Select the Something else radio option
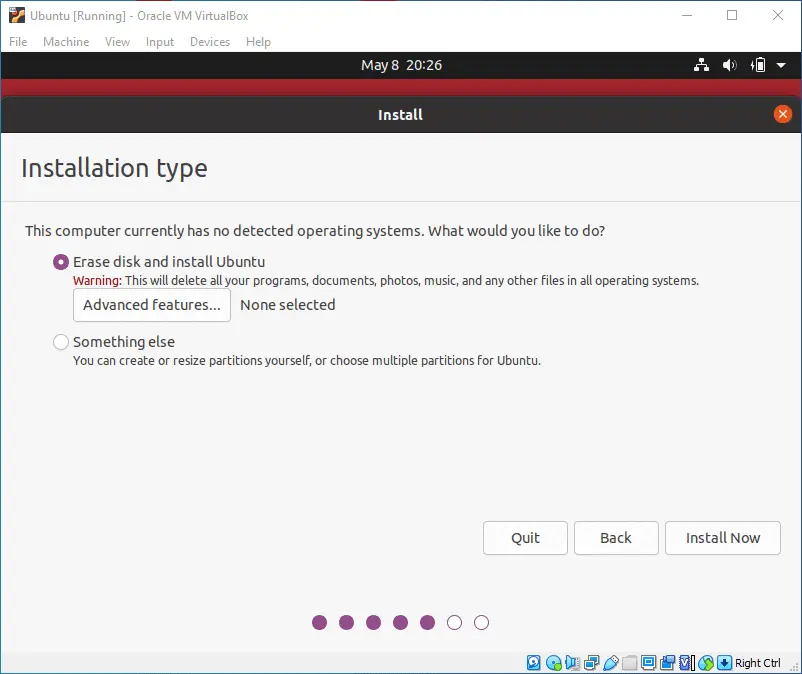802x674 pixels. 60,342
